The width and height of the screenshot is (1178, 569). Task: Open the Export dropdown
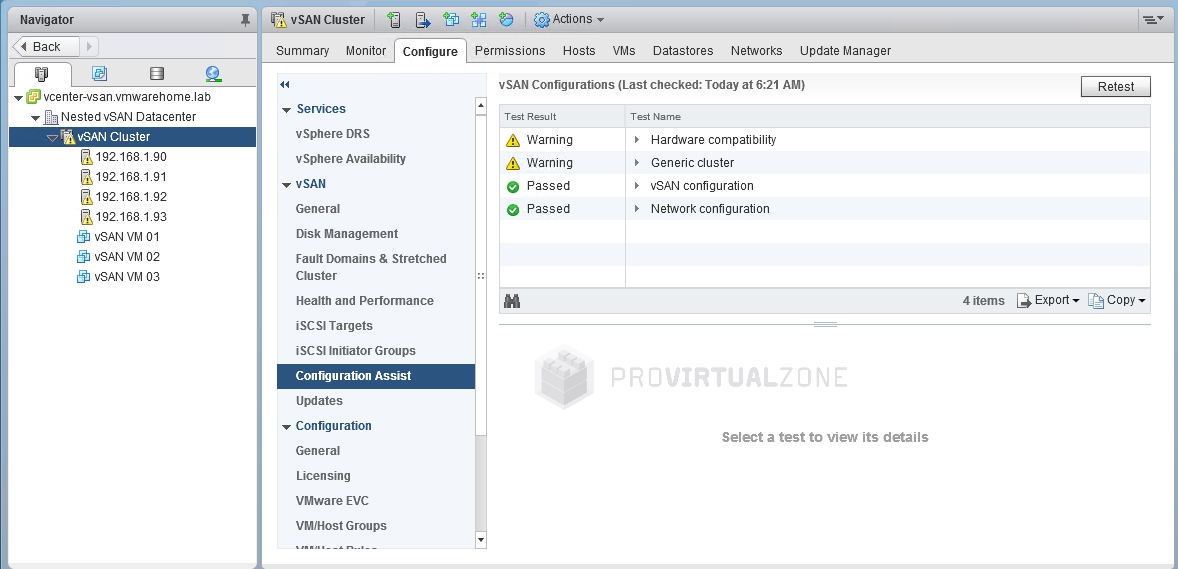click(x=1048, y=301)
